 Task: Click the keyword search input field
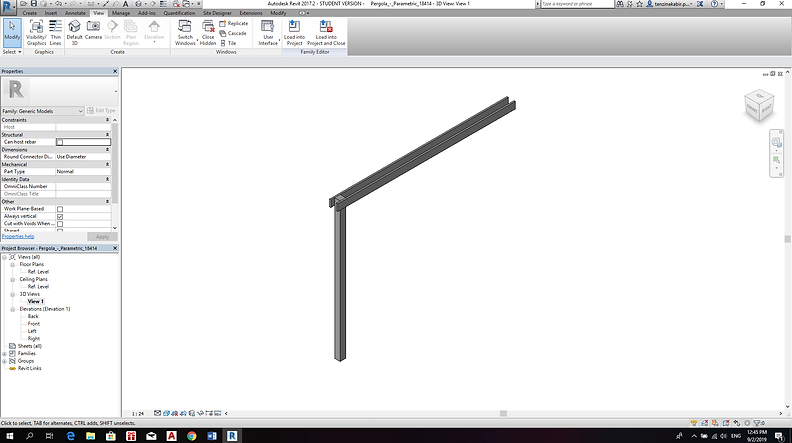tap(577, 4)
